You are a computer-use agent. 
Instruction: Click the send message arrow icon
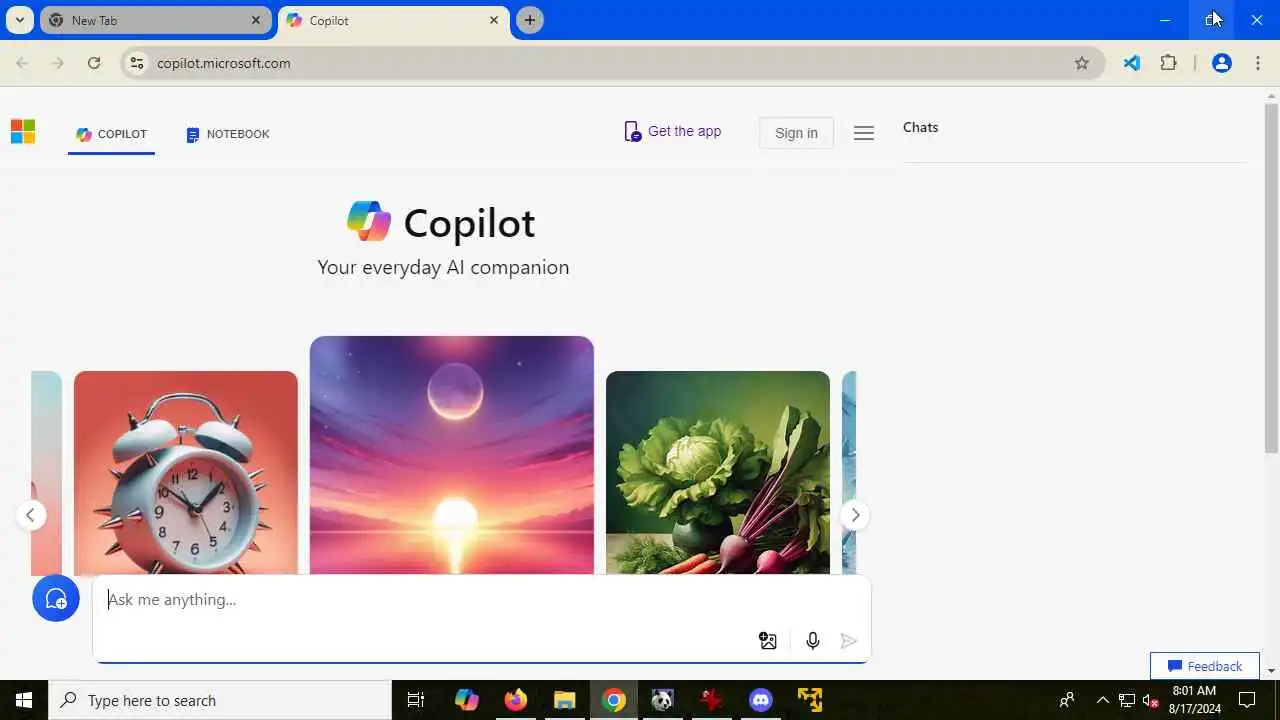coord(849,641)
